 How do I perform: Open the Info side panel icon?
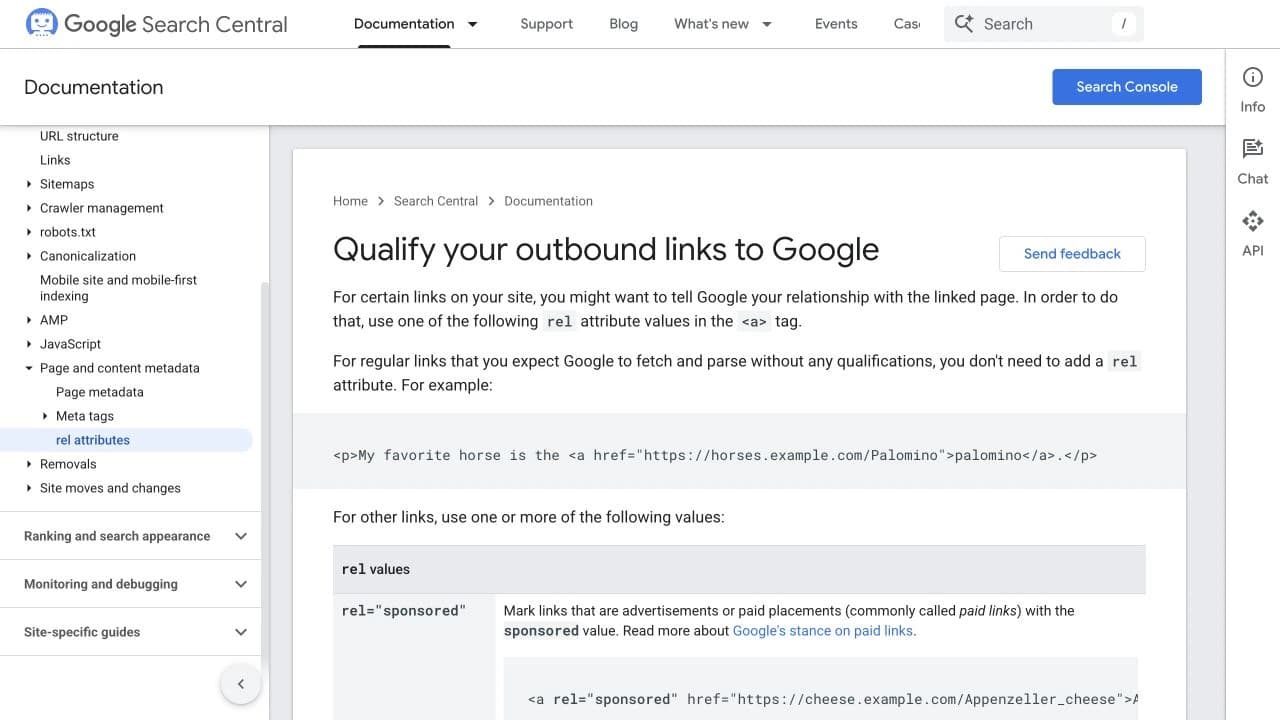click(1253, 78)
